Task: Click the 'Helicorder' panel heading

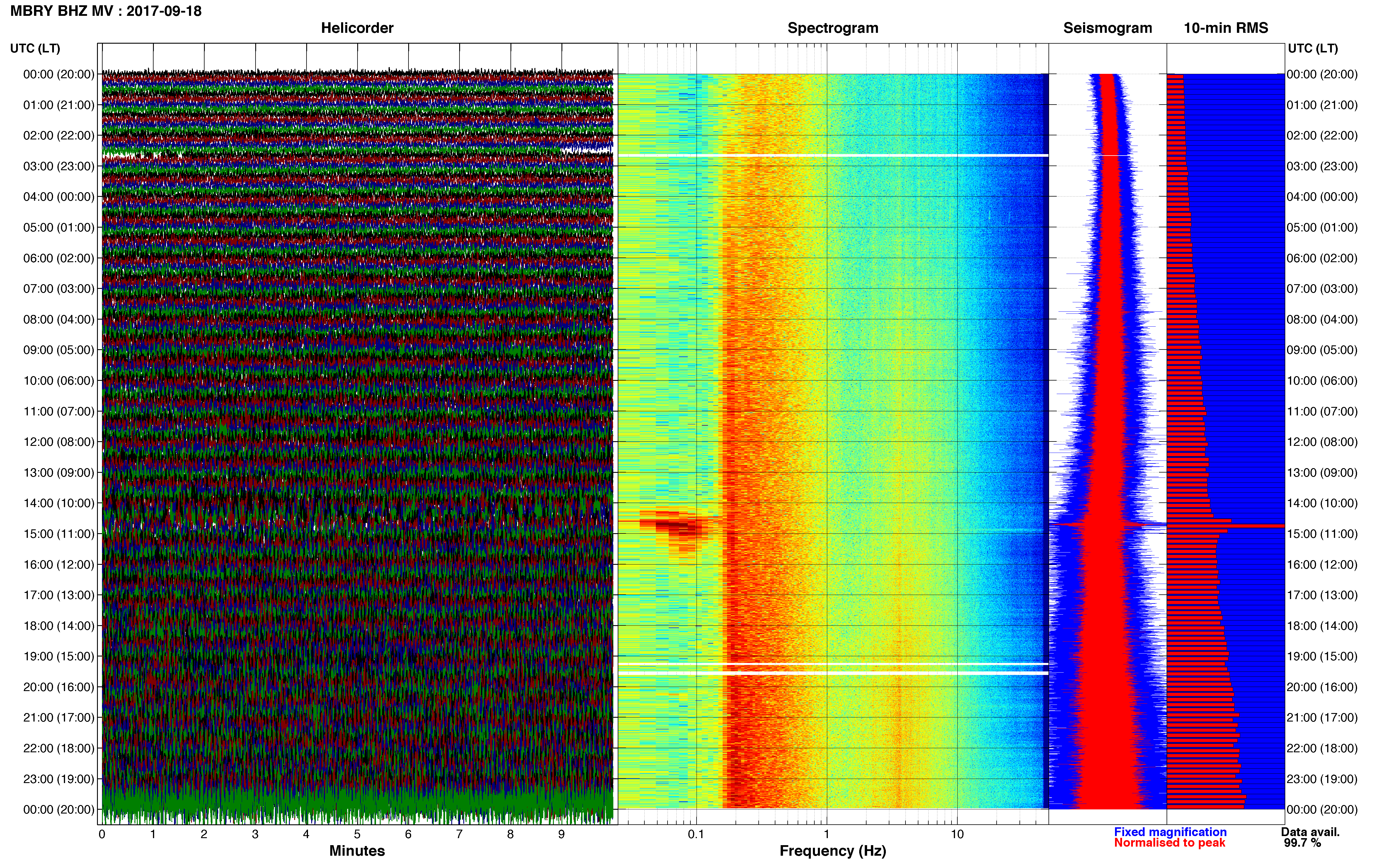Action: tap(357, 28)
